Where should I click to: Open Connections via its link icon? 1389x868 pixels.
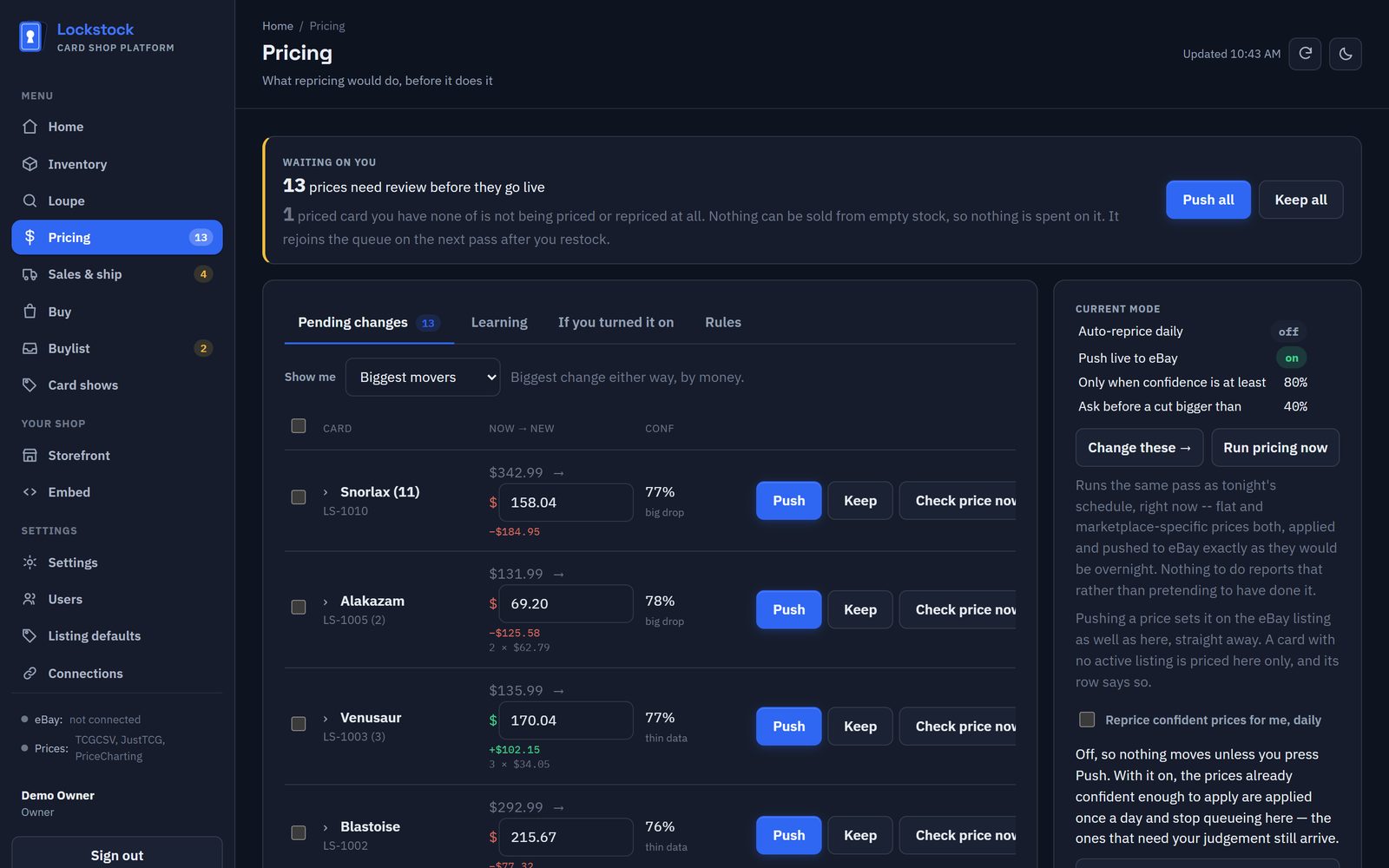[x=30, y=674]
